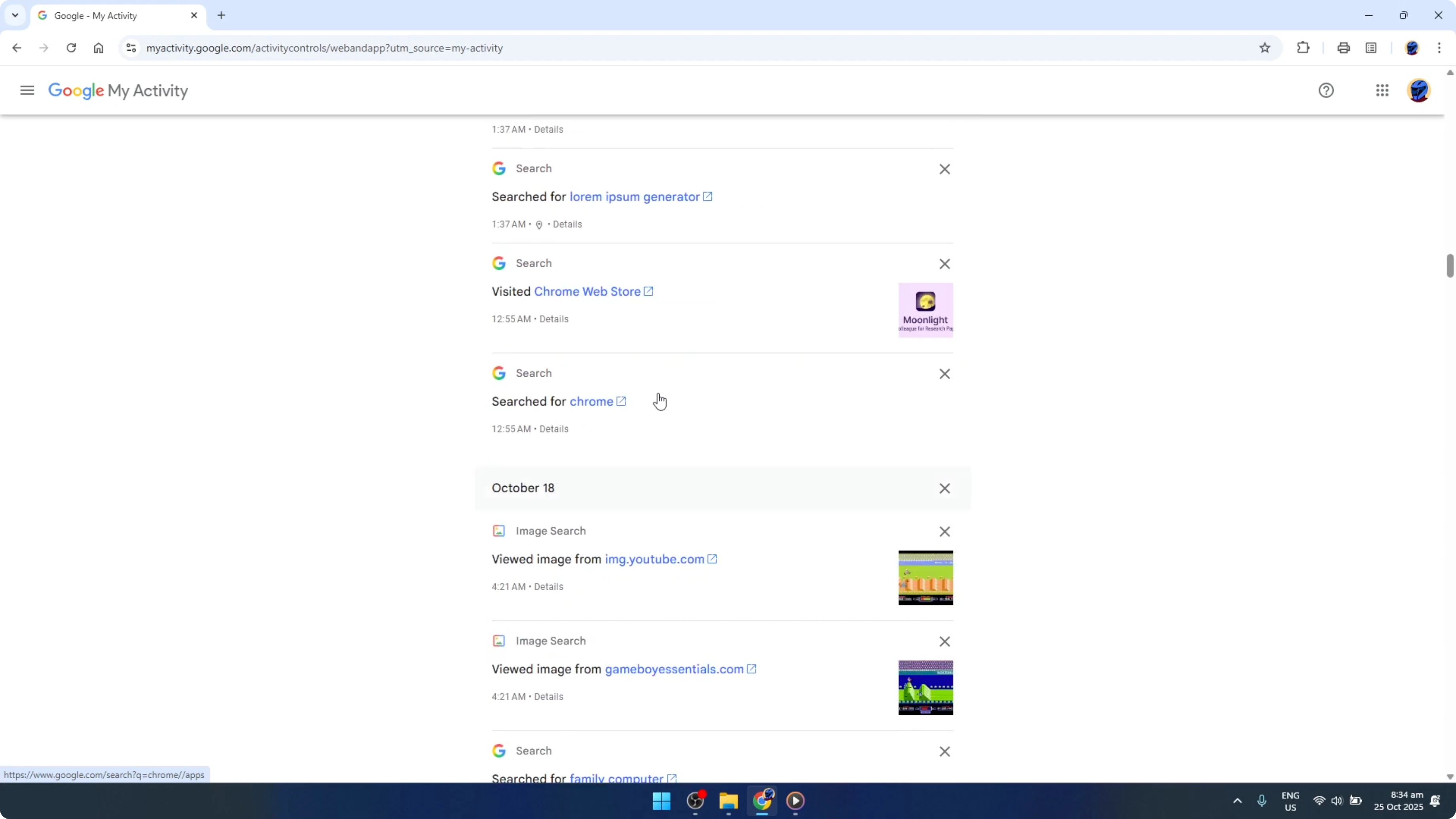Delete the img.youtube.com image entry
1456x819 pixels.
coord(944,532)
